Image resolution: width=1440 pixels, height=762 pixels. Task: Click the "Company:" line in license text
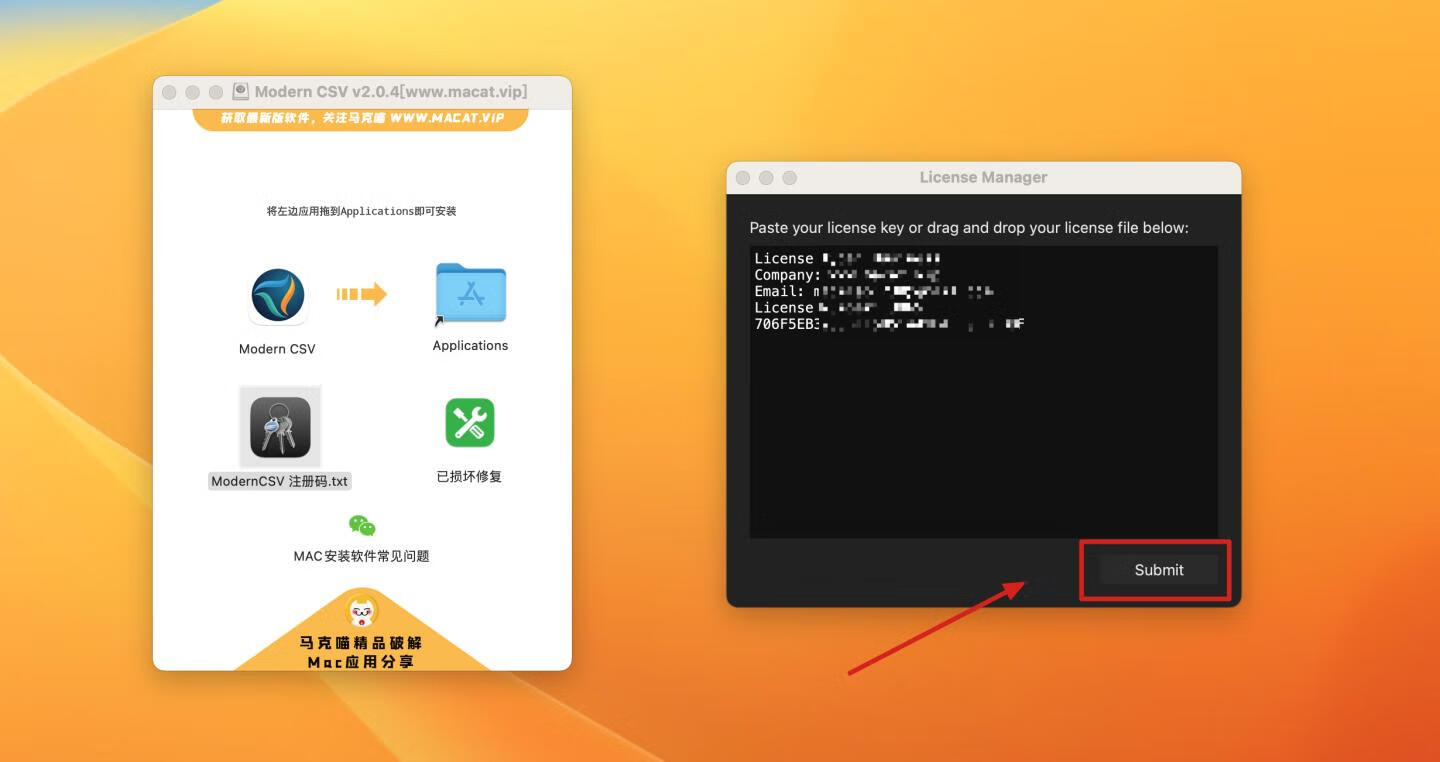(x=847, y=275)
